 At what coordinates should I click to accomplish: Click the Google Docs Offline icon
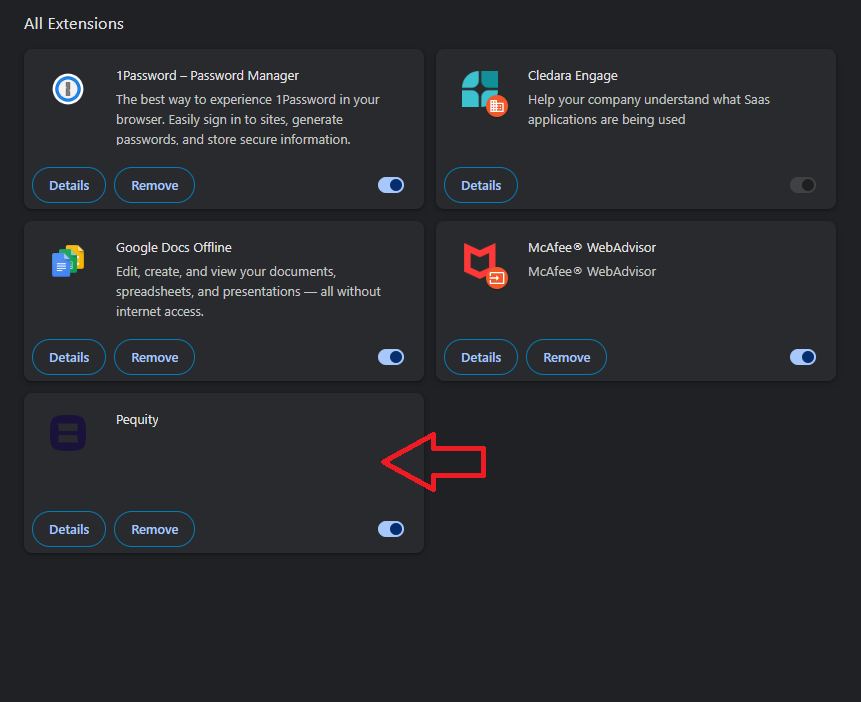click(x=68, y=261)
